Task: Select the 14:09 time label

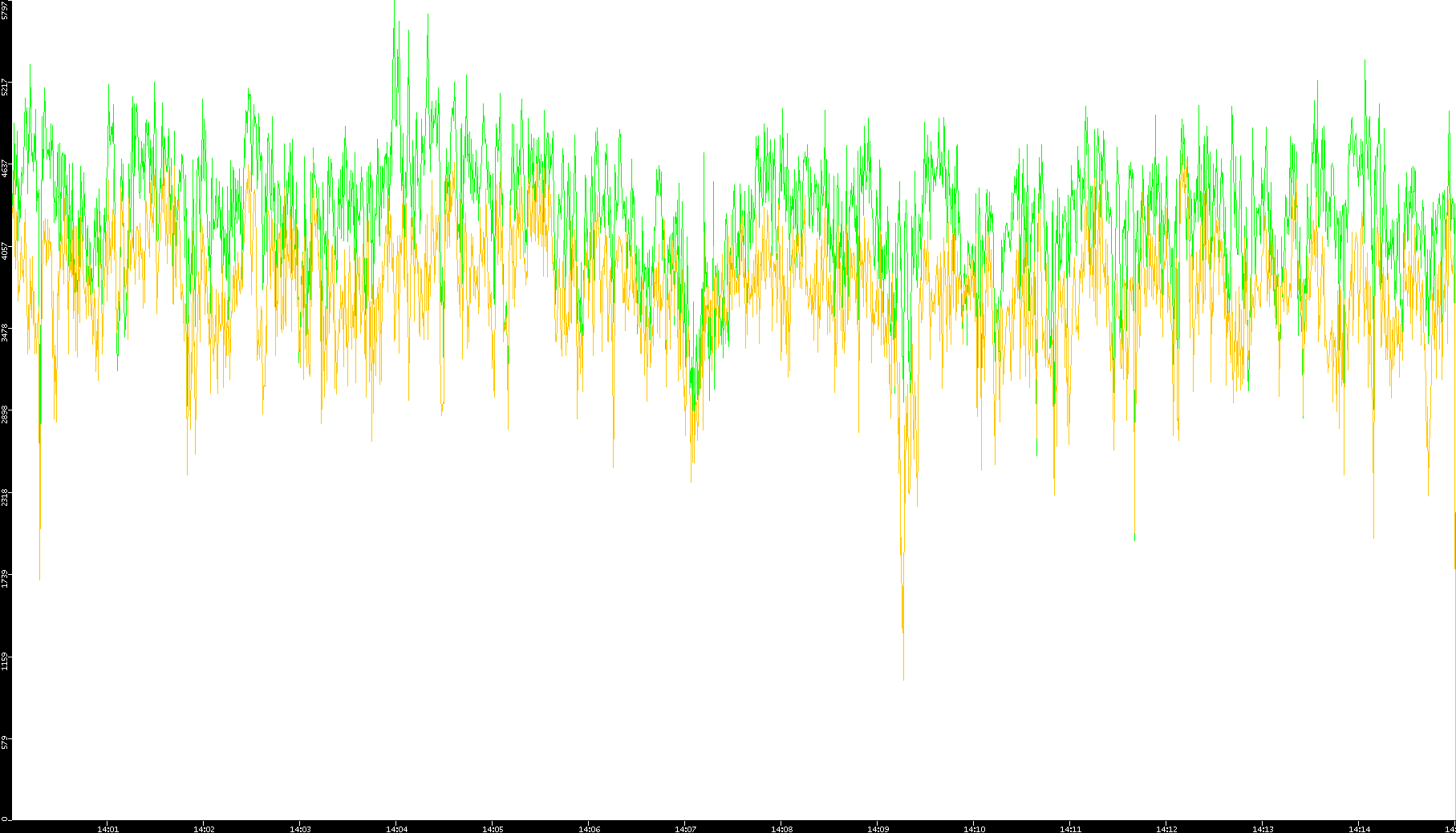Action: (x=878, y=828)
